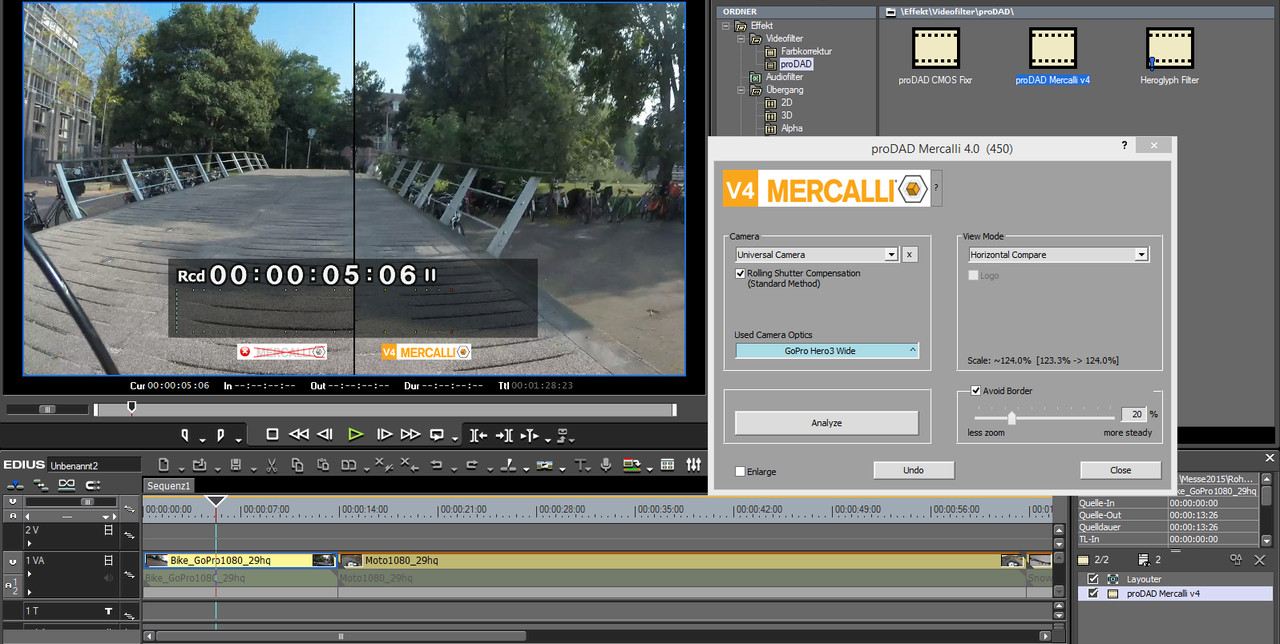
Task: Delete clip with the X icon
Action: [x=383, y=464]
